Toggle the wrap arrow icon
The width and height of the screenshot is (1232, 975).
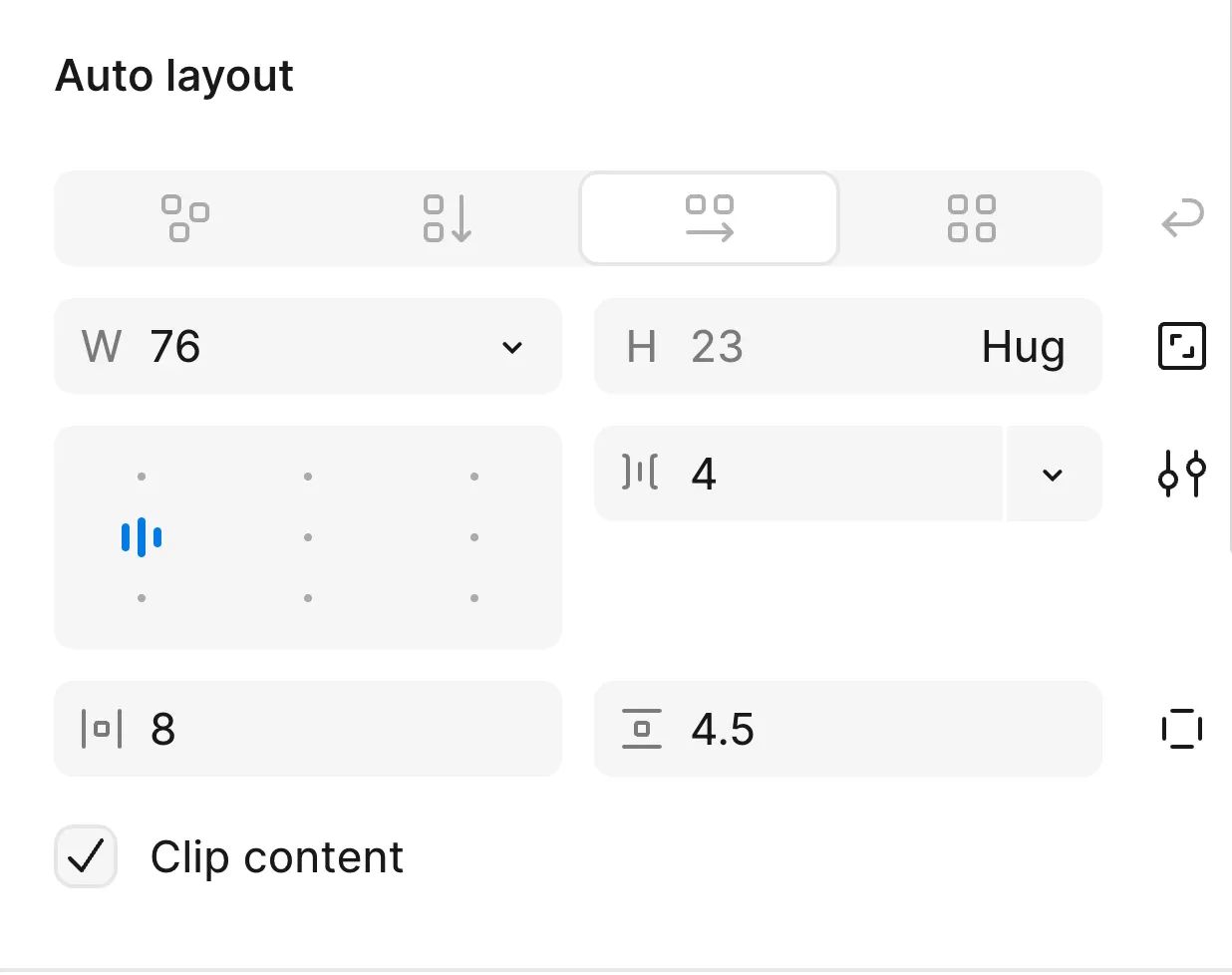(x=1182, y=218)
